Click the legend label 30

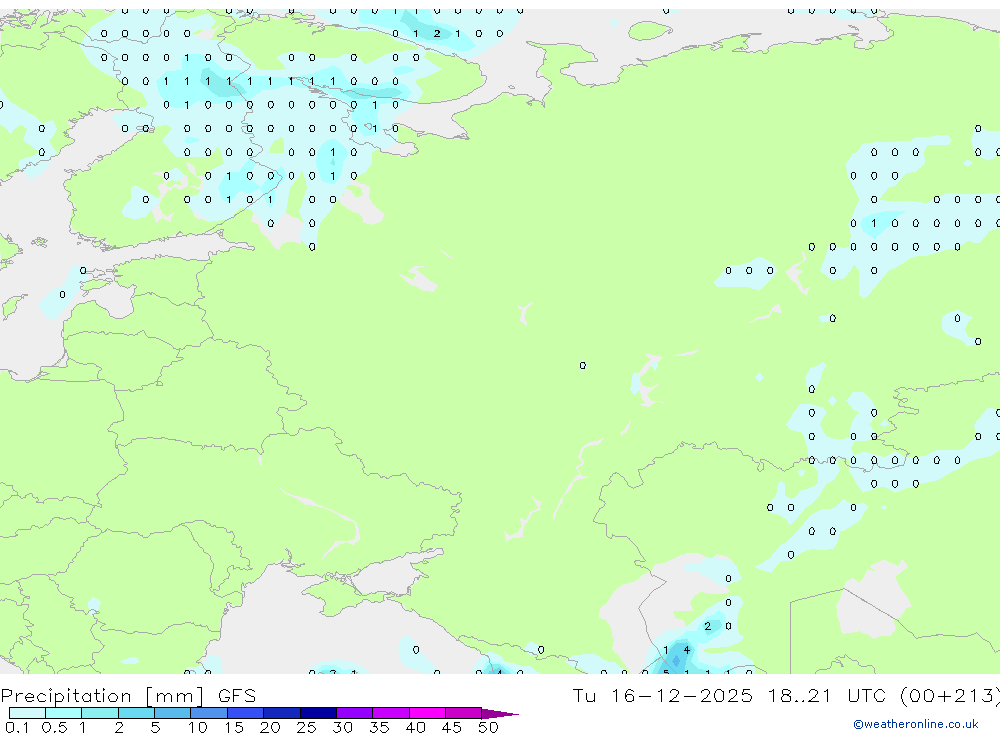[x=342, y=727]
